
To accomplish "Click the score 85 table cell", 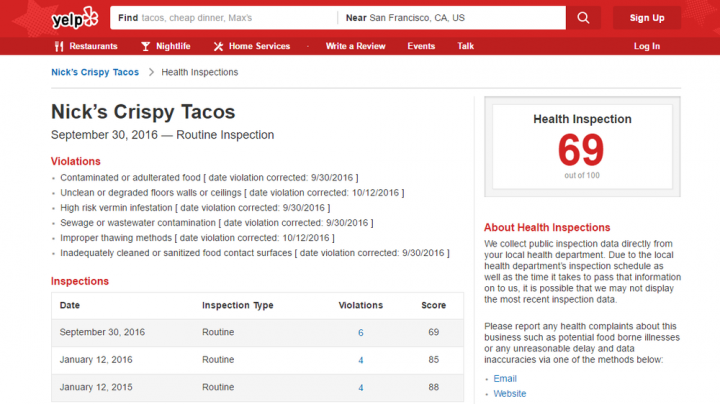I will [x=433, y=359].
